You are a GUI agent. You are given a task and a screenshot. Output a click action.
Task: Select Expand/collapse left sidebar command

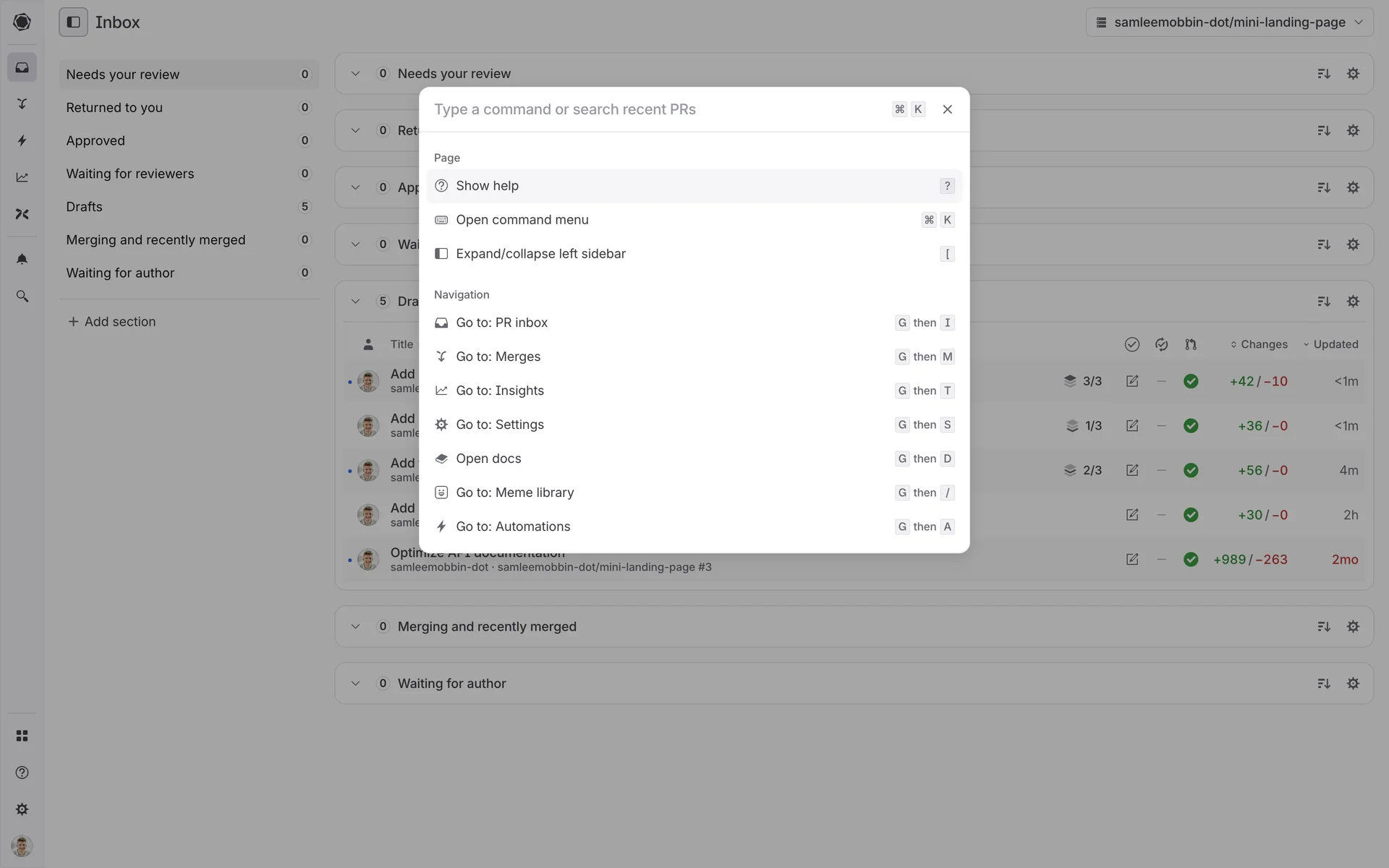tap(540, 254)
